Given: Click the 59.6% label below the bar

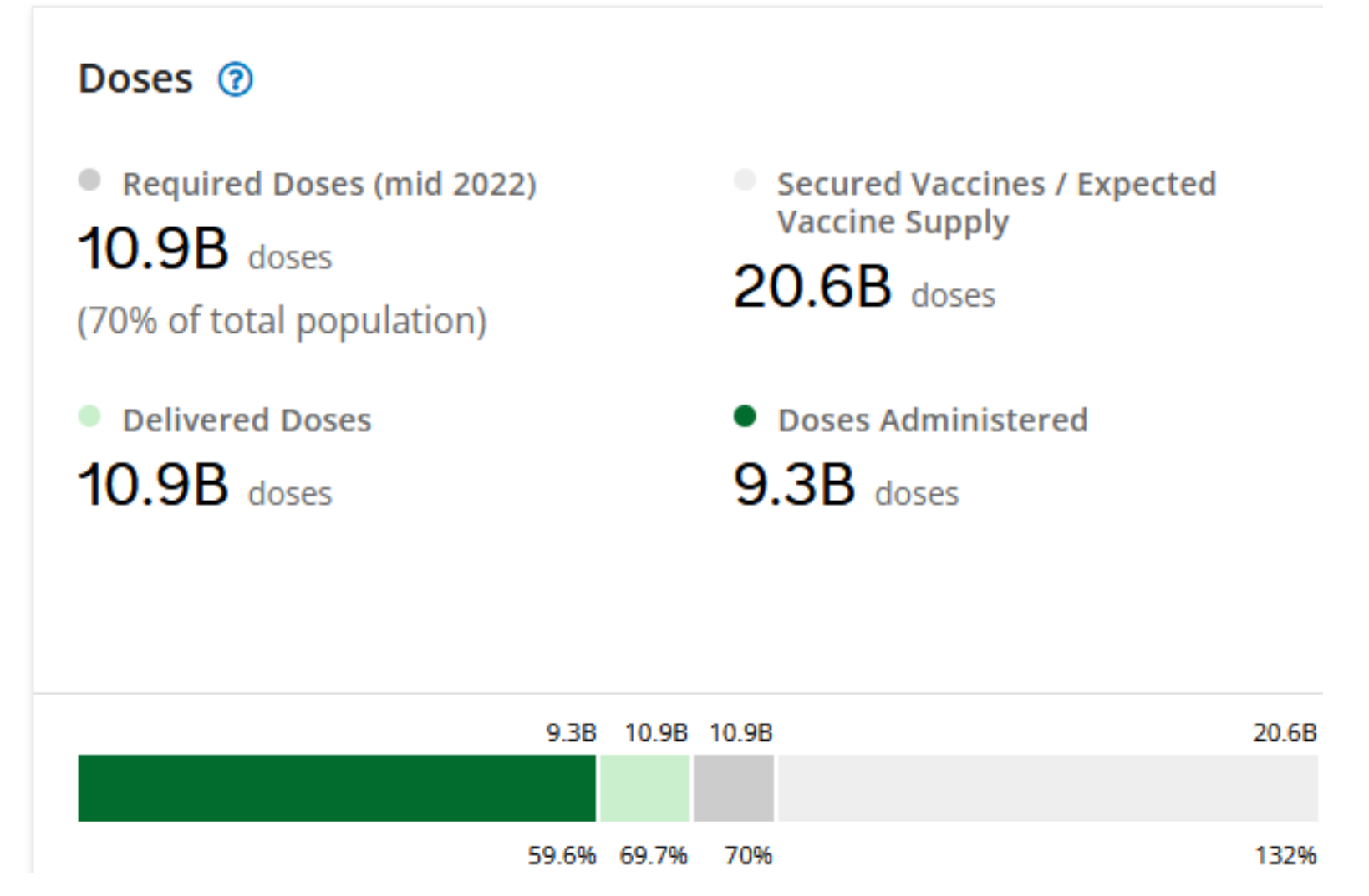Looking at the screenshot, I should (x=562, y=856).
